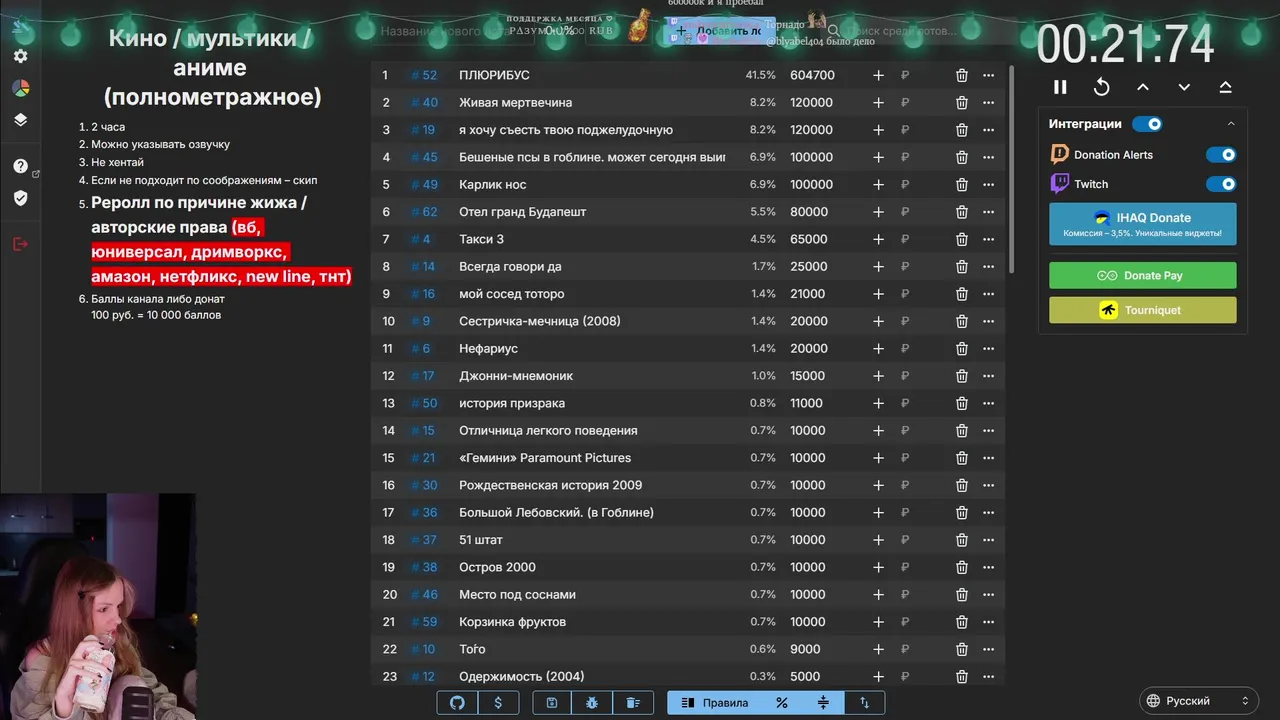Screen dimensions: 1280x720
Task: Click clear list trash icon in bottom toolbar
Action: coord(633,703)
